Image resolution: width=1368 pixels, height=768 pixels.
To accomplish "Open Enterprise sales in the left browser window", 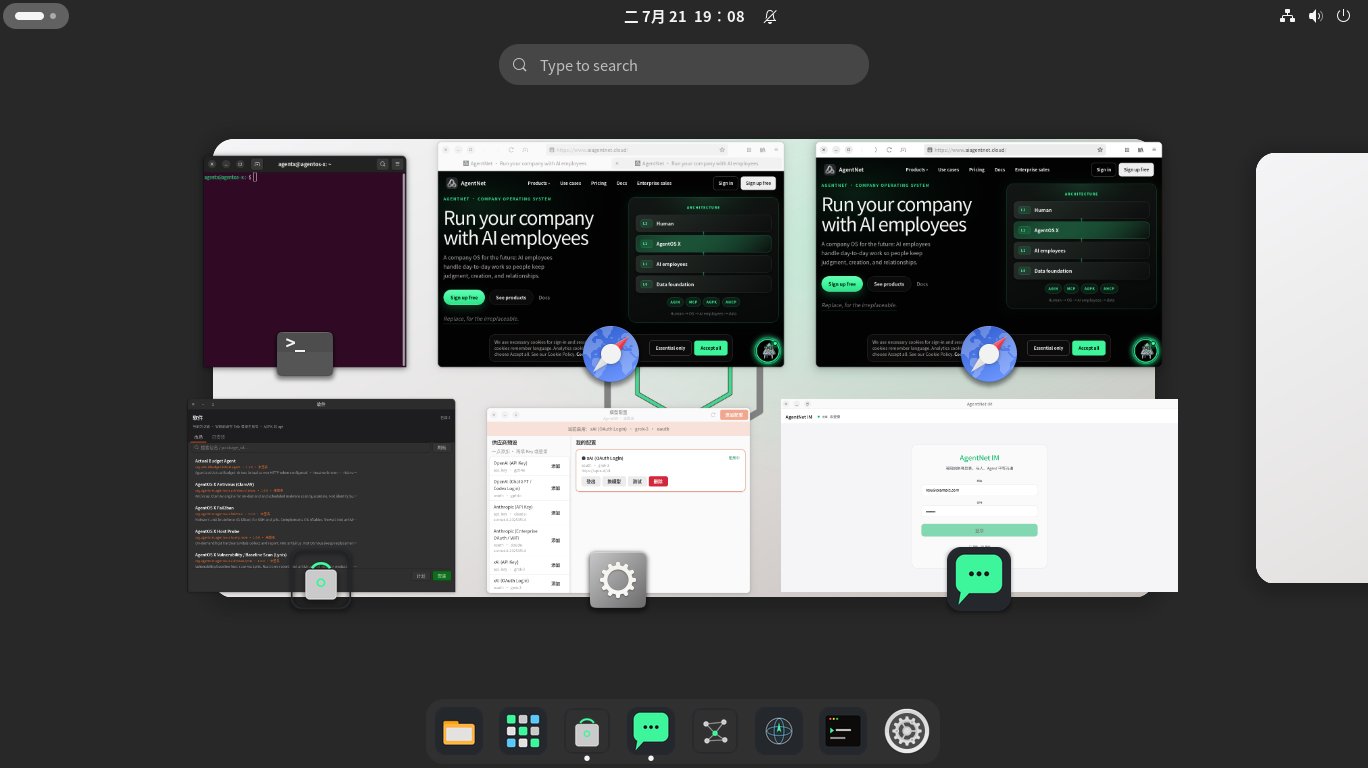I will pos(654,183).
